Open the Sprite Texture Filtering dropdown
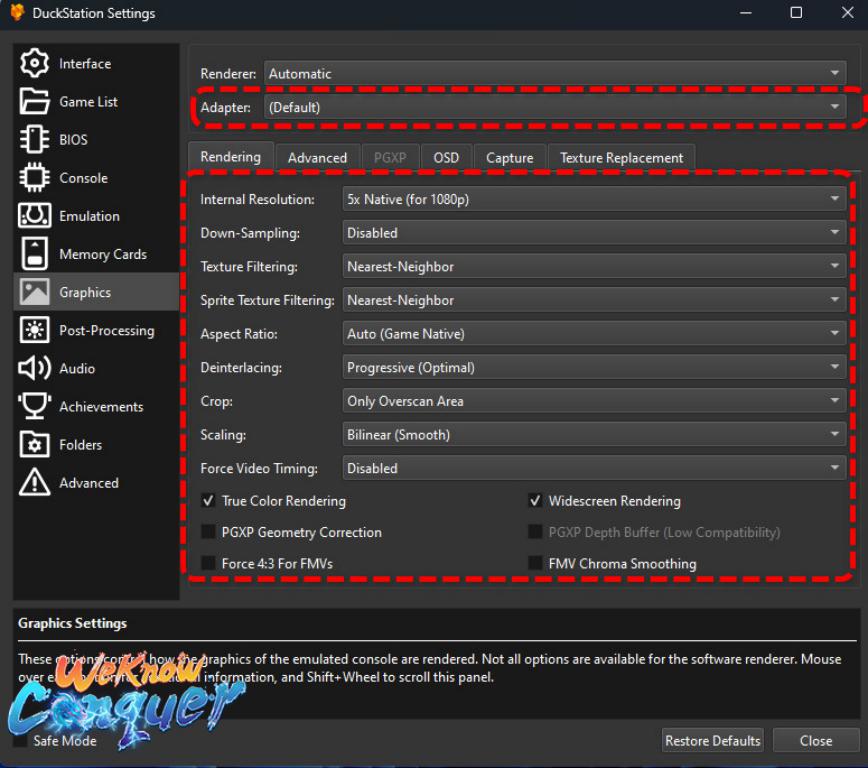This screenshot has width=868, height=768. click(x=594, y=300)
